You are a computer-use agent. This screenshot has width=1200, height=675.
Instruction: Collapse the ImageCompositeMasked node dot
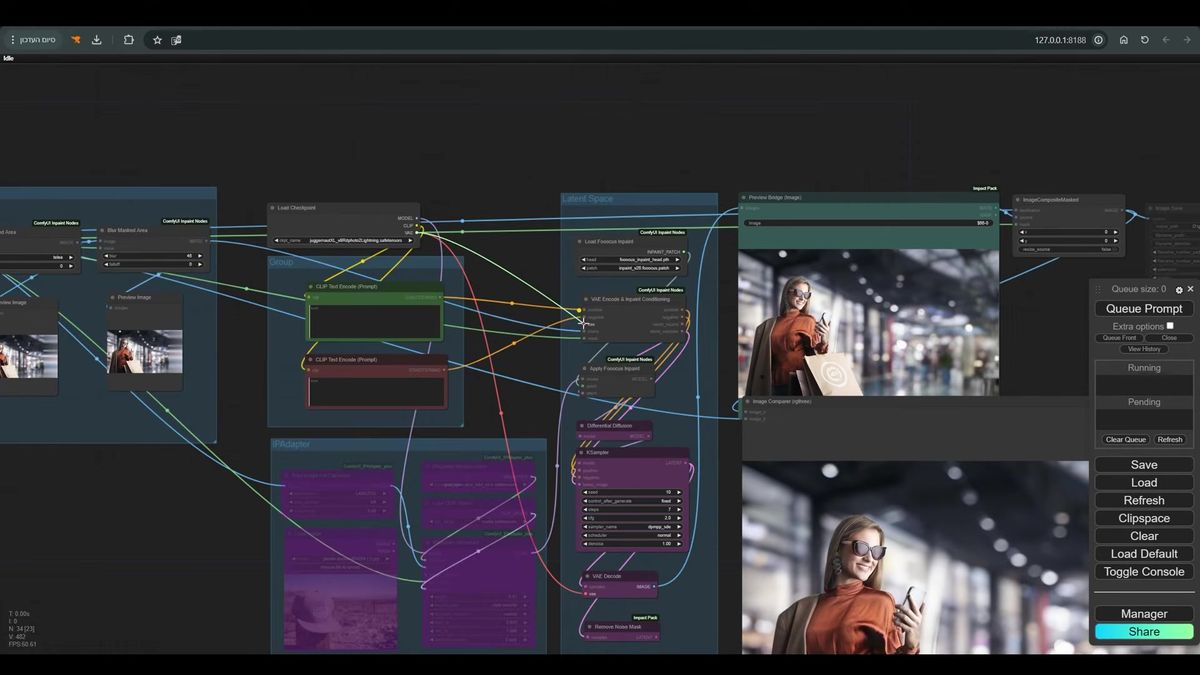coord(1018,200)
